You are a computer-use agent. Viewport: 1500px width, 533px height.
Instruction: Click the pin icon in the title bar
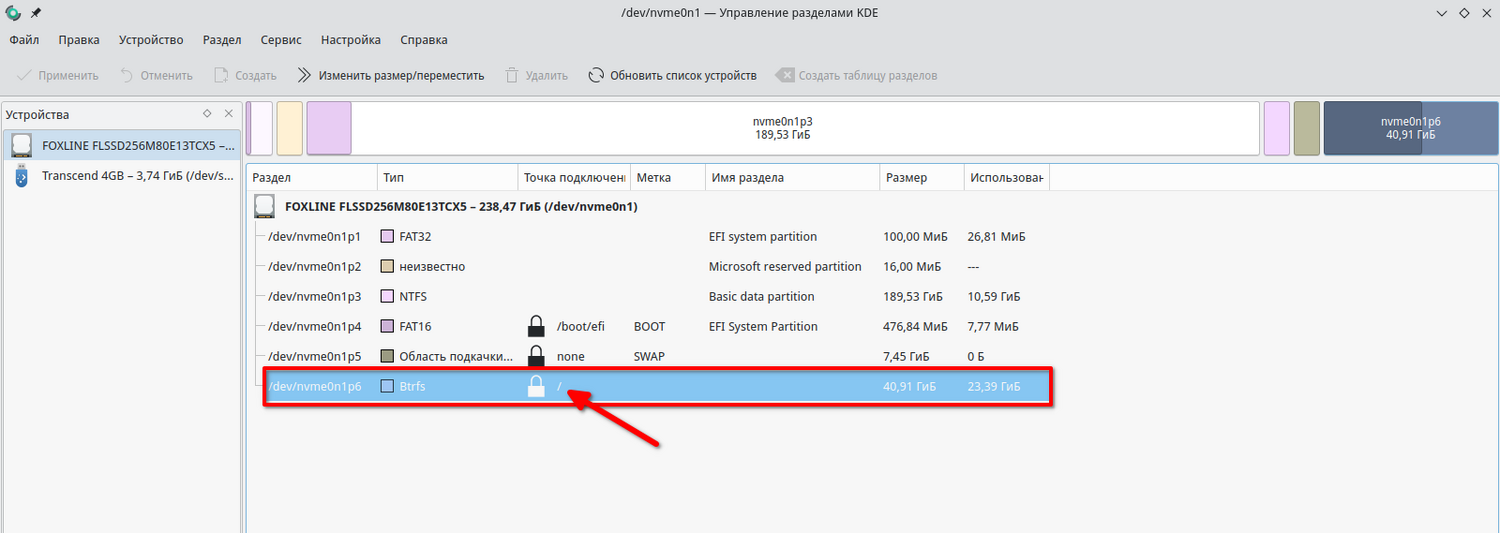coord(37,13)
